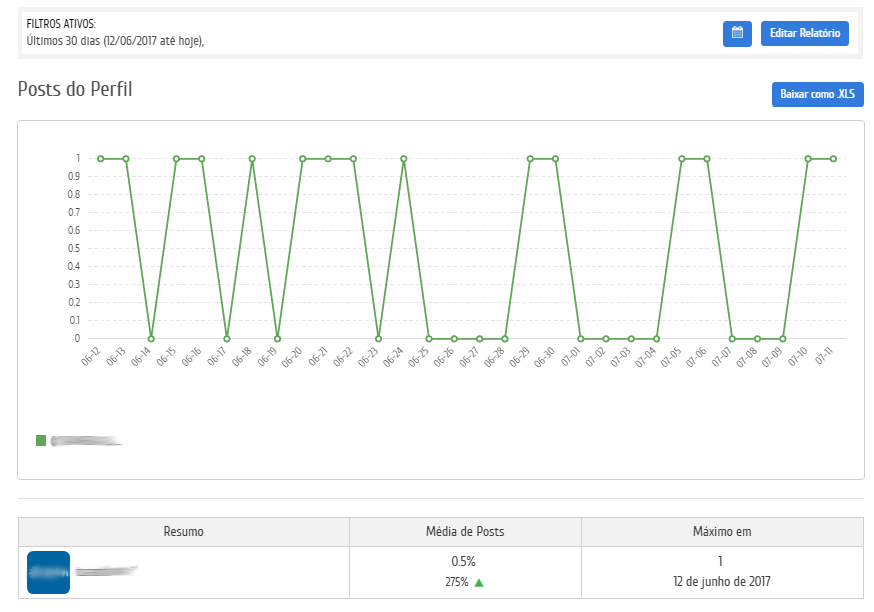This screenshot has height=612, width=874.
Task: Click the Editar Relatório button
Action: pyautogui.click(x=804, y=33)
